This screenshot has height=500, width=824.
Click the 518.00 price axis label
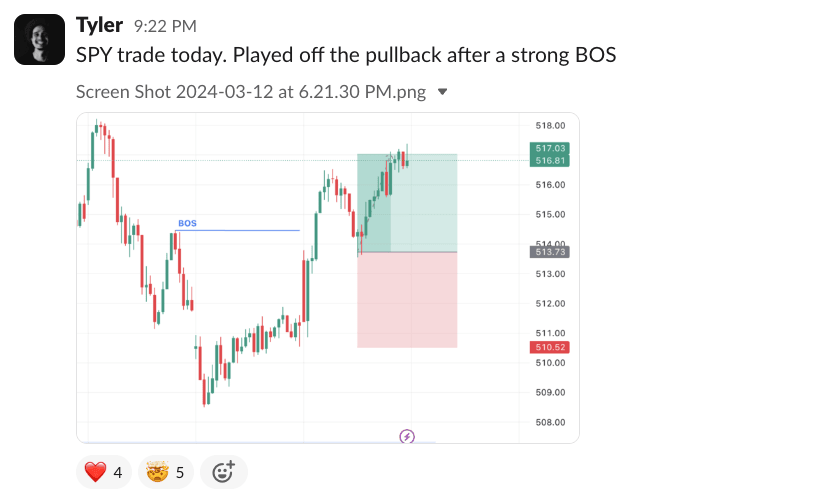(x=551, y=126)
